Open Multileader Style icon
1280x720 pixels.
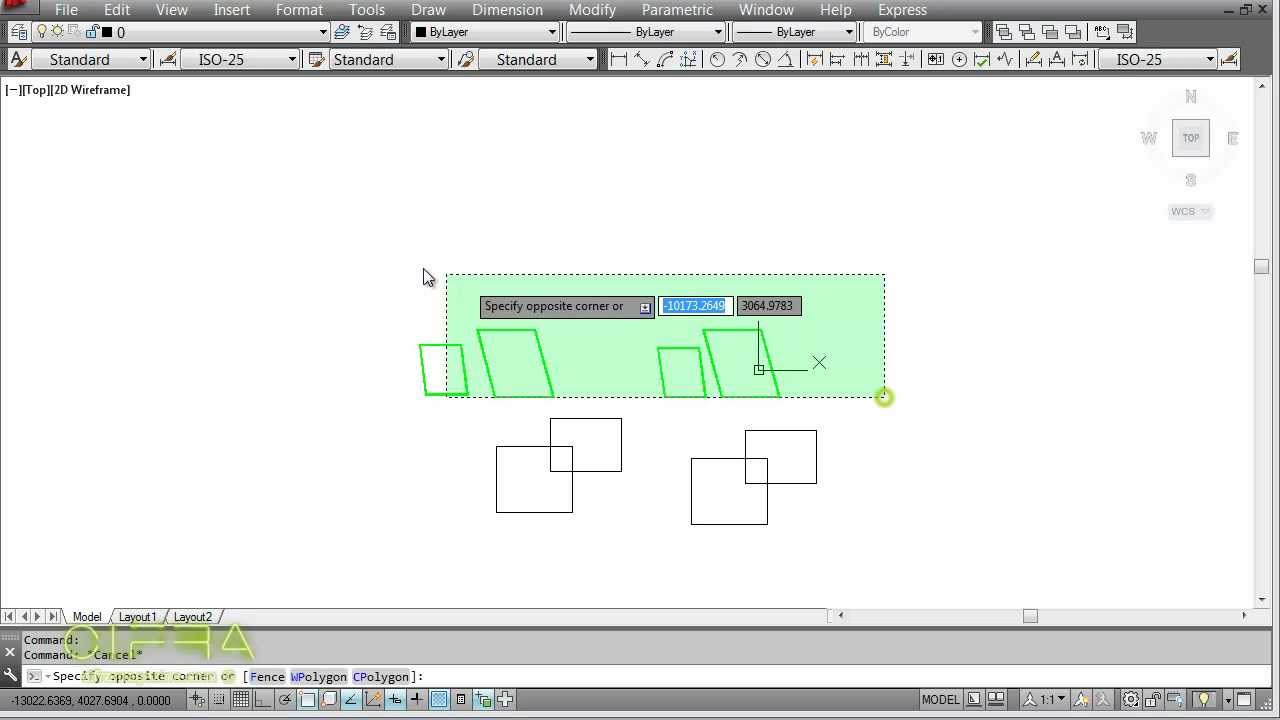(465, 59)
